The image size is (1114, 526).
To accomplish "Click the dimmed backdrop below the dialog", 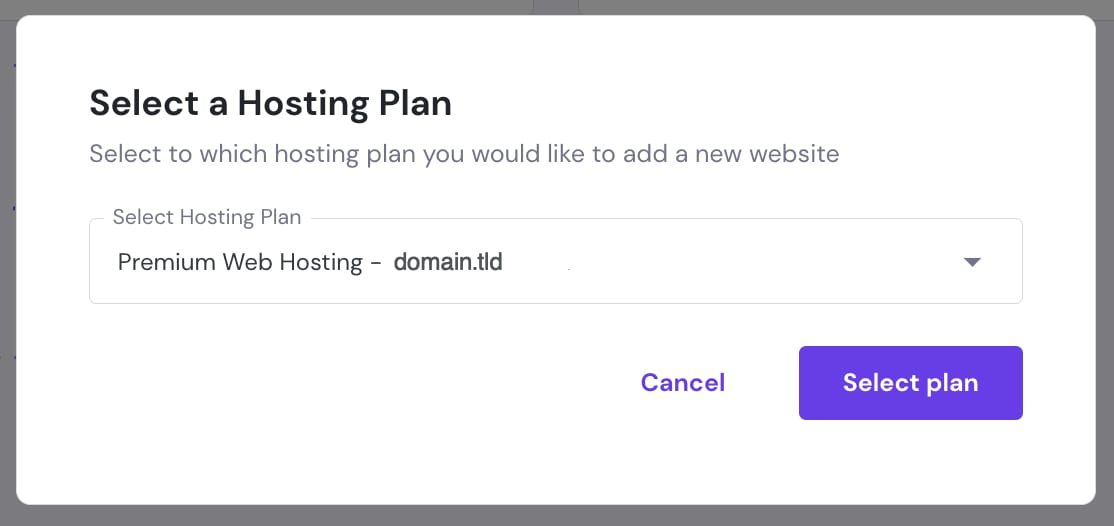I will (556, 516).
